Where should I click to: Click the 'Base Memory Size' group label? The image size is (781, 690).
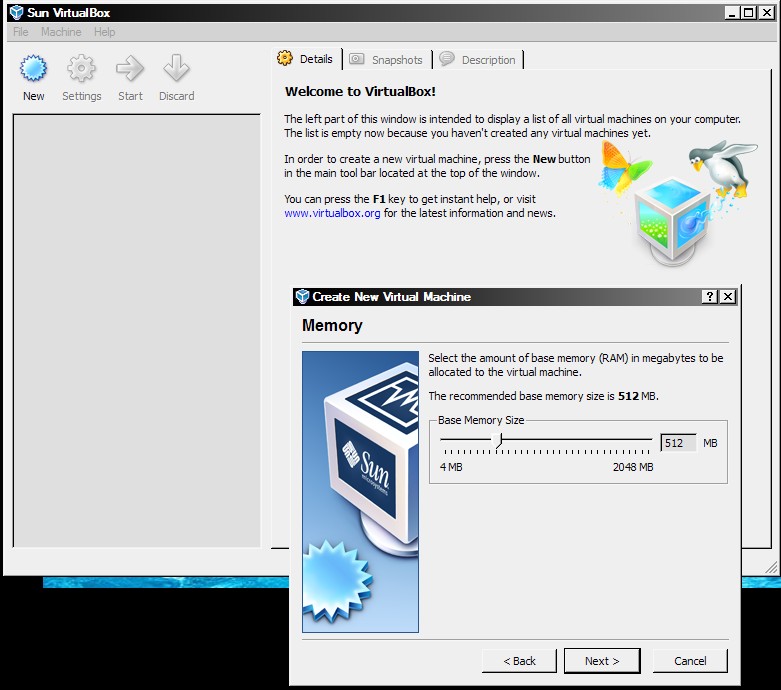point(481,420)
